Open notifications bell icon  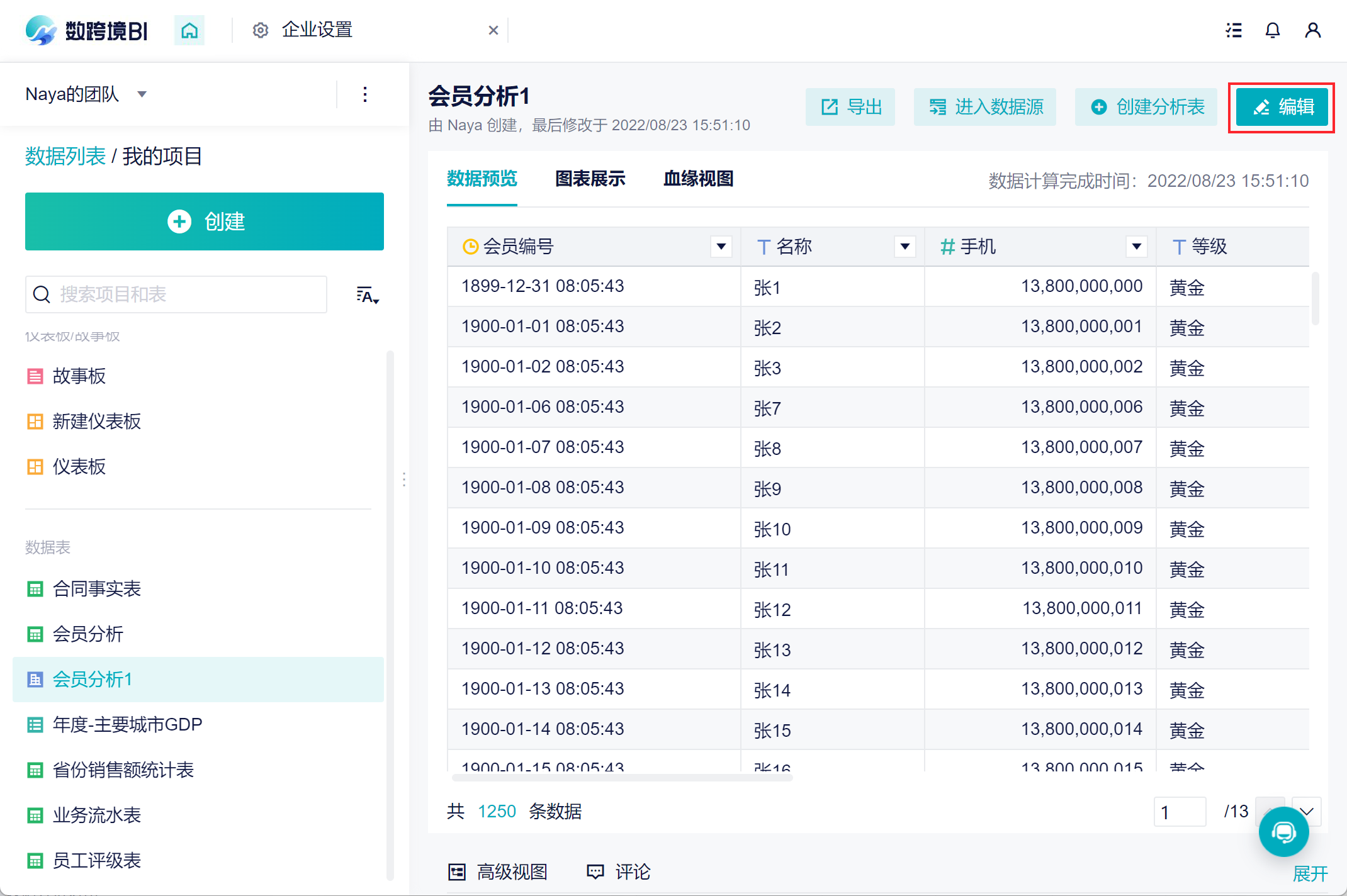[x=1273, y=30]
